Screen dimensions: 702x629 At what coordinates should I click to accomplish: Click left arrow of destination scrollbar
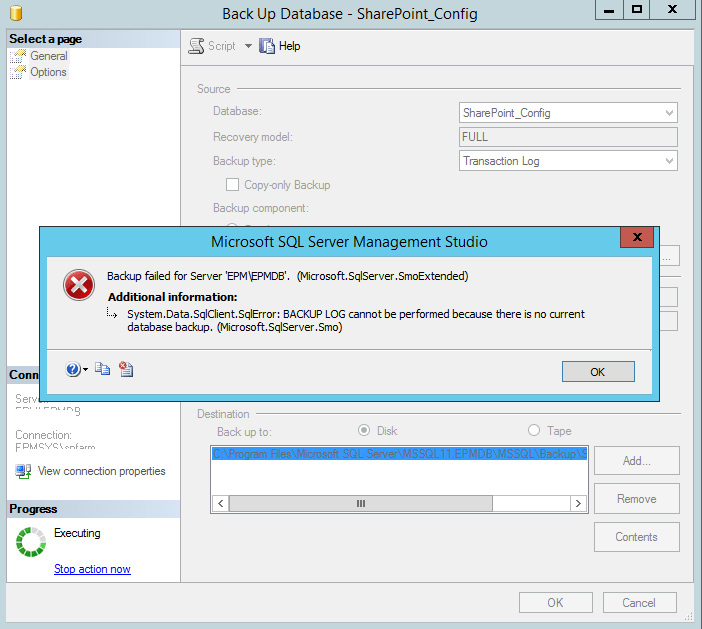tap(221, 504)
